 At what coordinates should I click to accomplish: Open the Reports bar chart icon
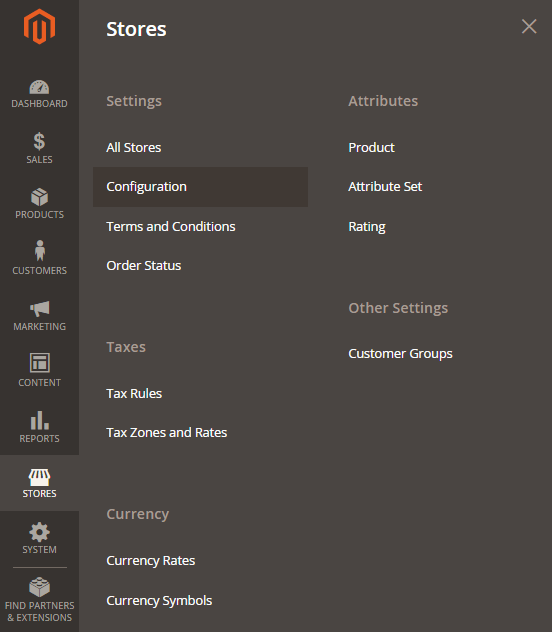[x=39, y=420]
